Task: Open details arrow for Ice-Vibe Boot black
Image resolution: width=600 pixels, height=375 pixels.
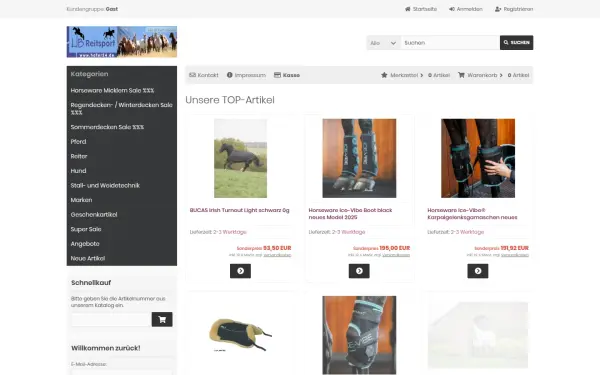Action: coord(359,271)
